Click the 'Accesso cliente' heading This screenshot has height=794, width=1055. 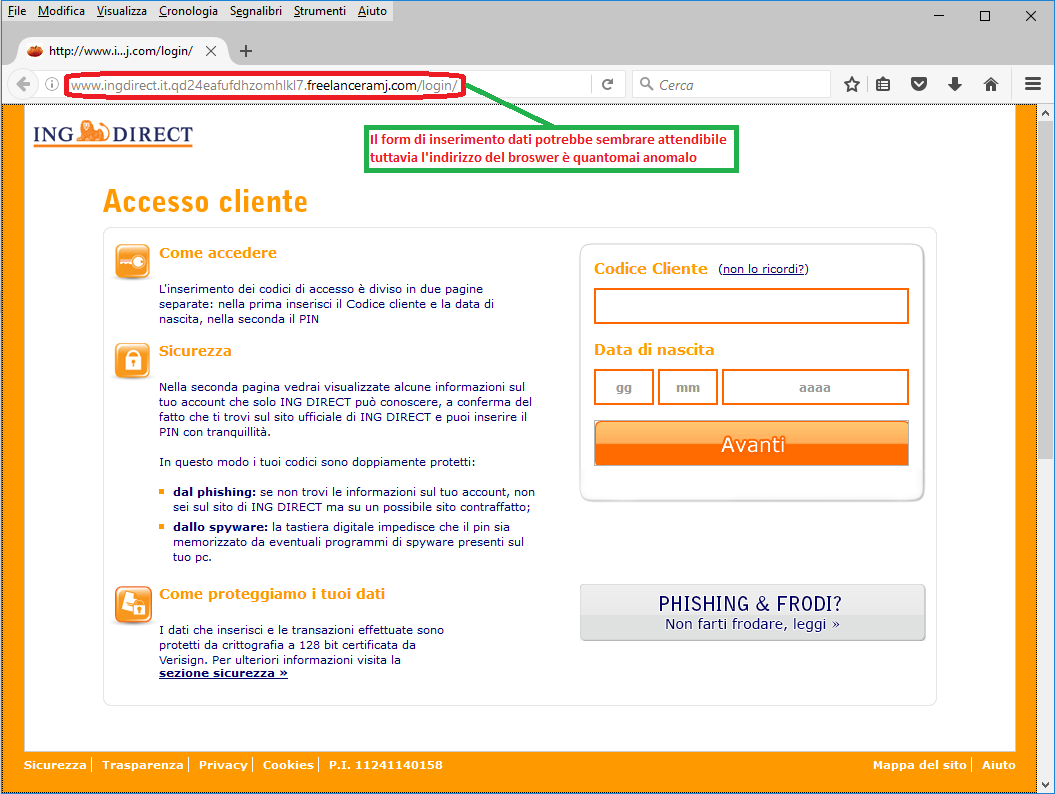tap(205, 201)
